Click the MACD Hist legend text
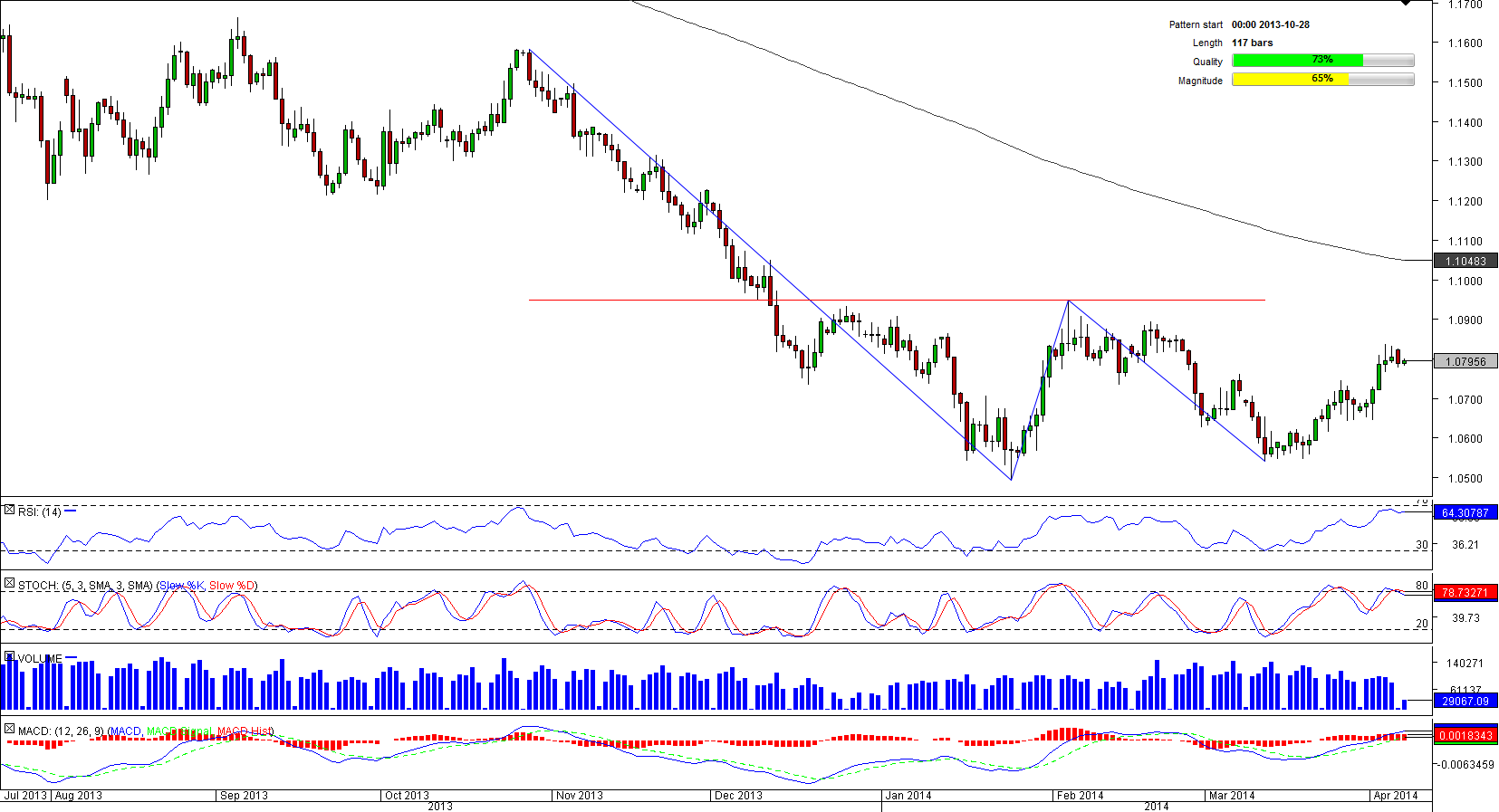The width and height of the screenshot is (1499, 812). point(245,731)
